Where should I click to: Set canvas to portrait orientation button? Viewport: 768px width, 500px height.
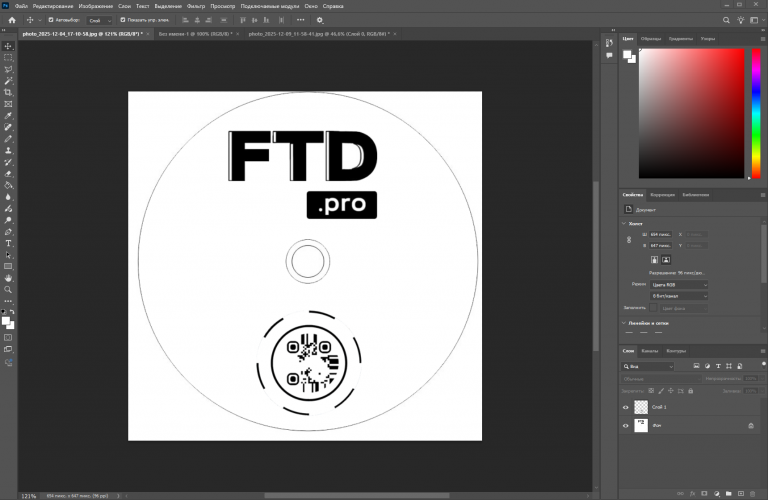(x=654, y=260)
